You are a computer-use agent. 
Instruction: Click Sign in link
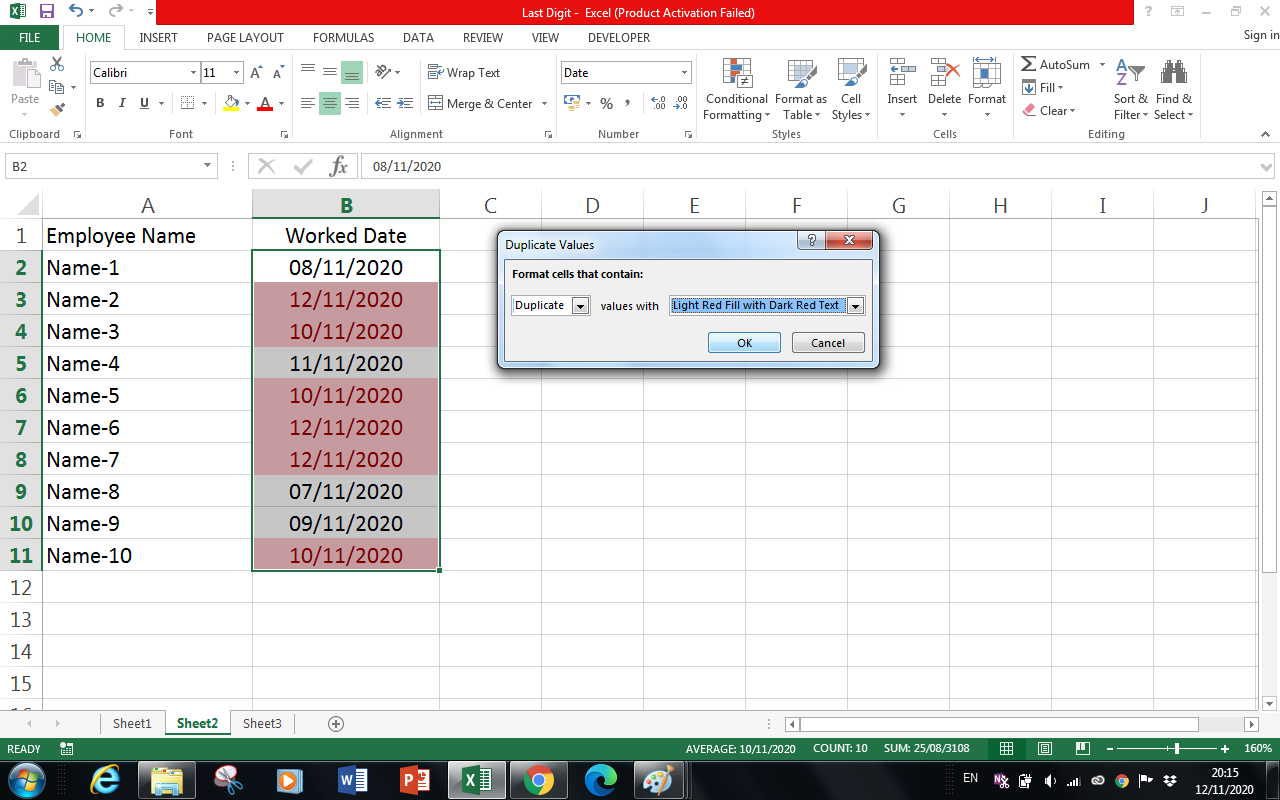1261,35
